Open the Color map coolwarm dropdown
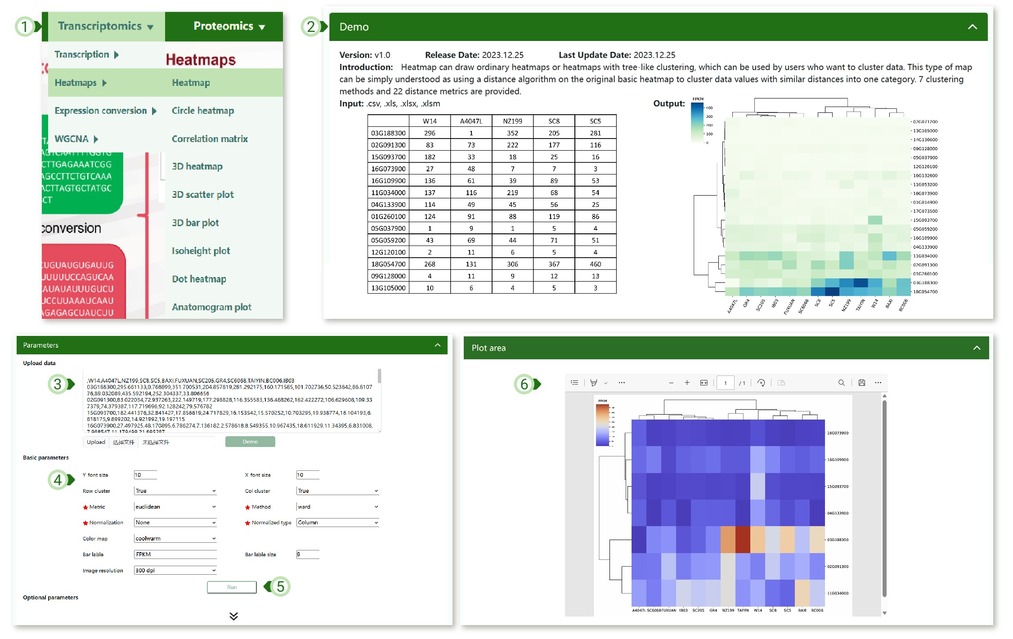 (x=175, y=538)
